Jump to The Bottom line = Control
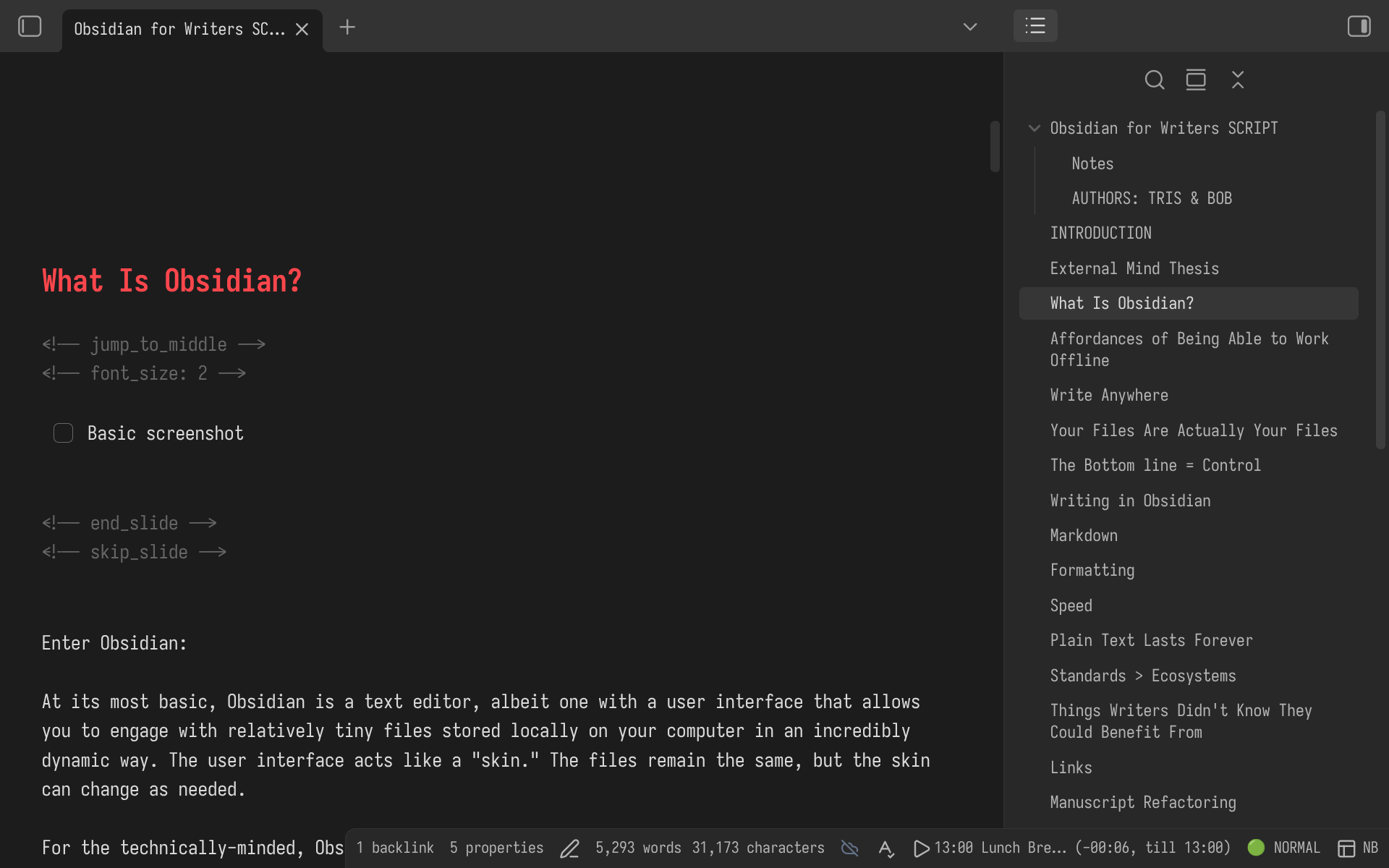The height and width of the screenshot is (868, 1389). (x=1155, y=465)
